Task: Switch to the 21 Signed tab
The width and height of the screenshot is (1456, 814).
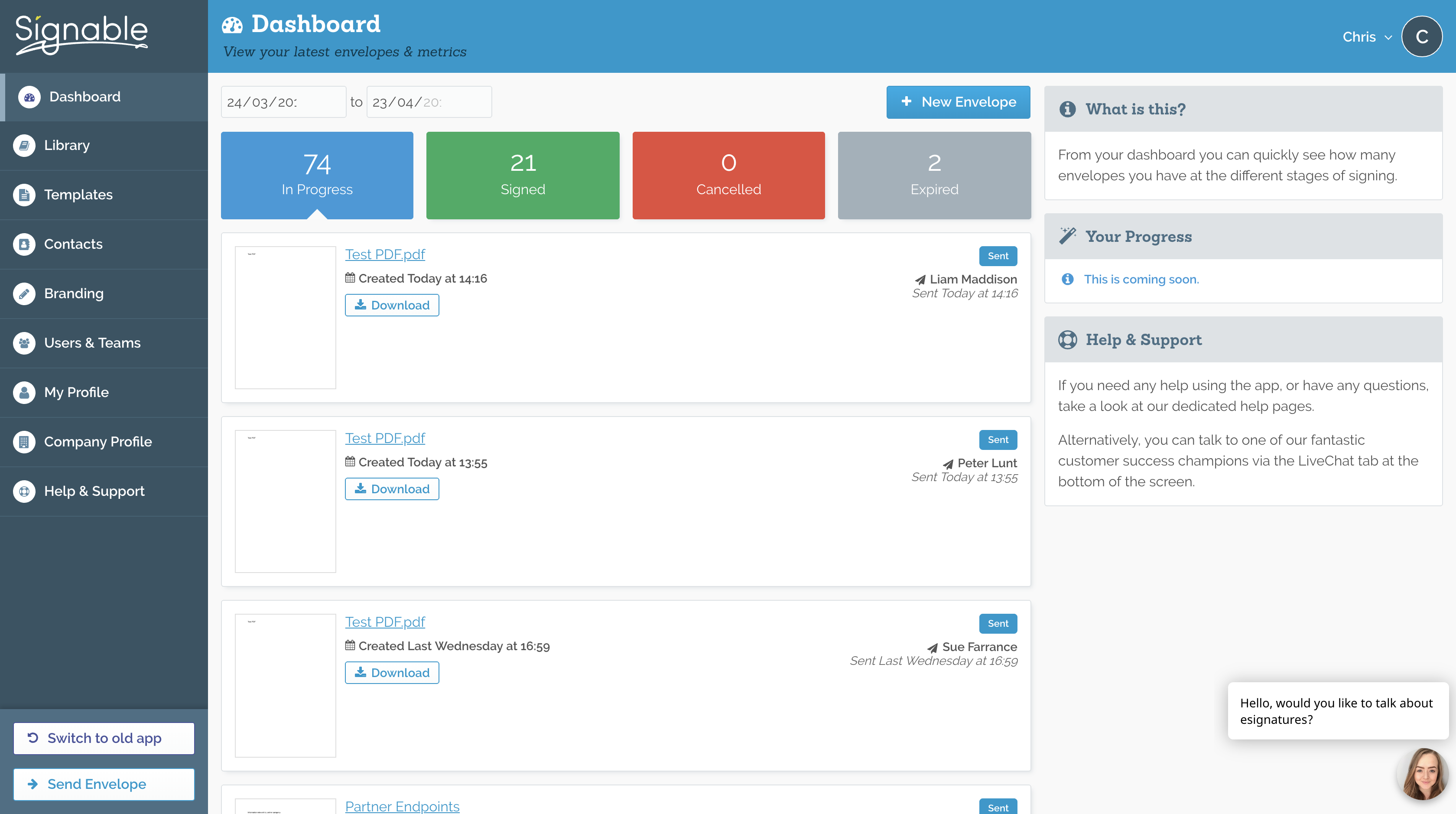Action: [522, 175]
